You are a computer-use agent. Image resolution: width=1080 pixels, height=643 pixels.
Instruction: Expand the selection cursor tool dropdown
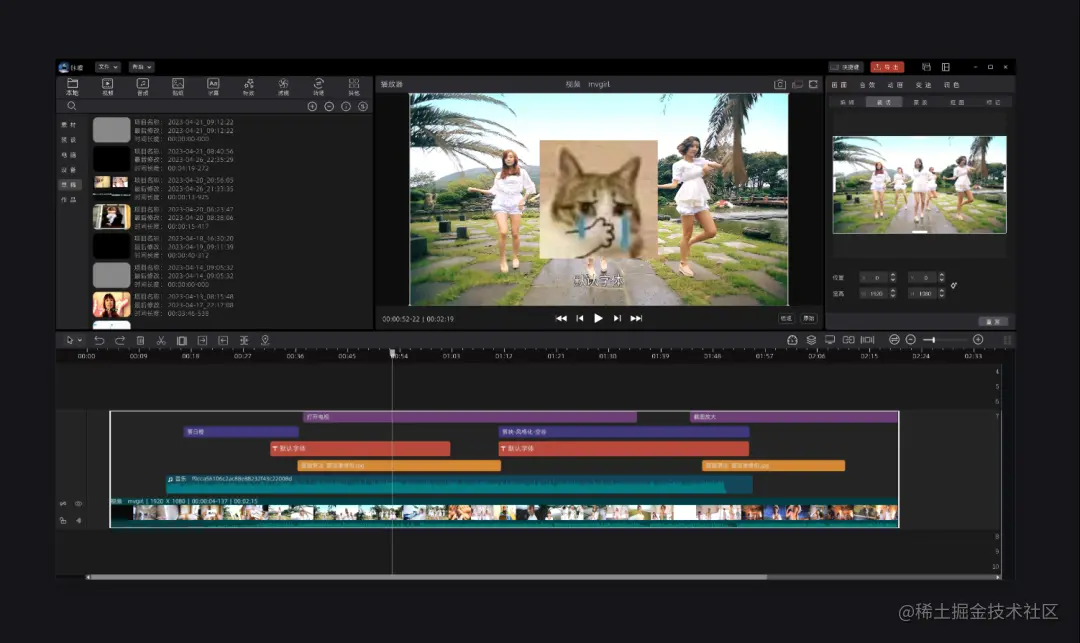[x=80, y=340]
